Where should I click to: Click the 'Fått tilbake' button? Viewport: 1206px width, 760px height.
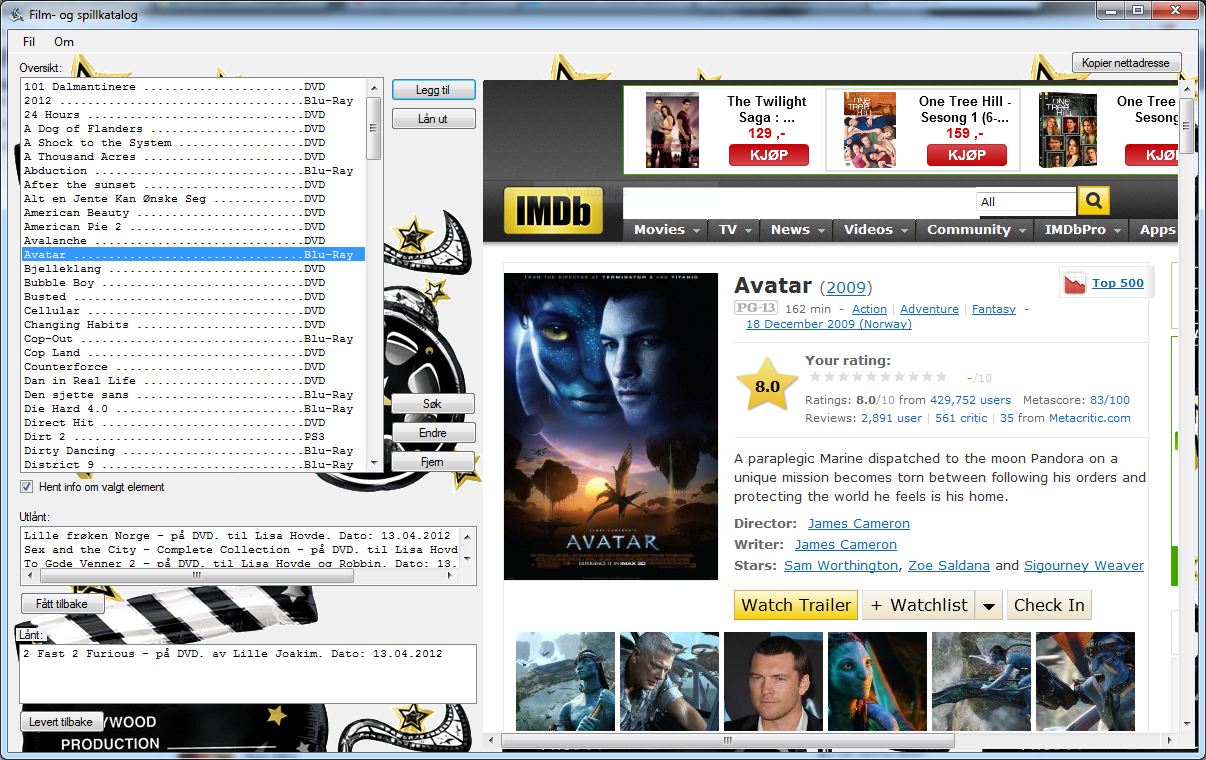pos(62,604)
